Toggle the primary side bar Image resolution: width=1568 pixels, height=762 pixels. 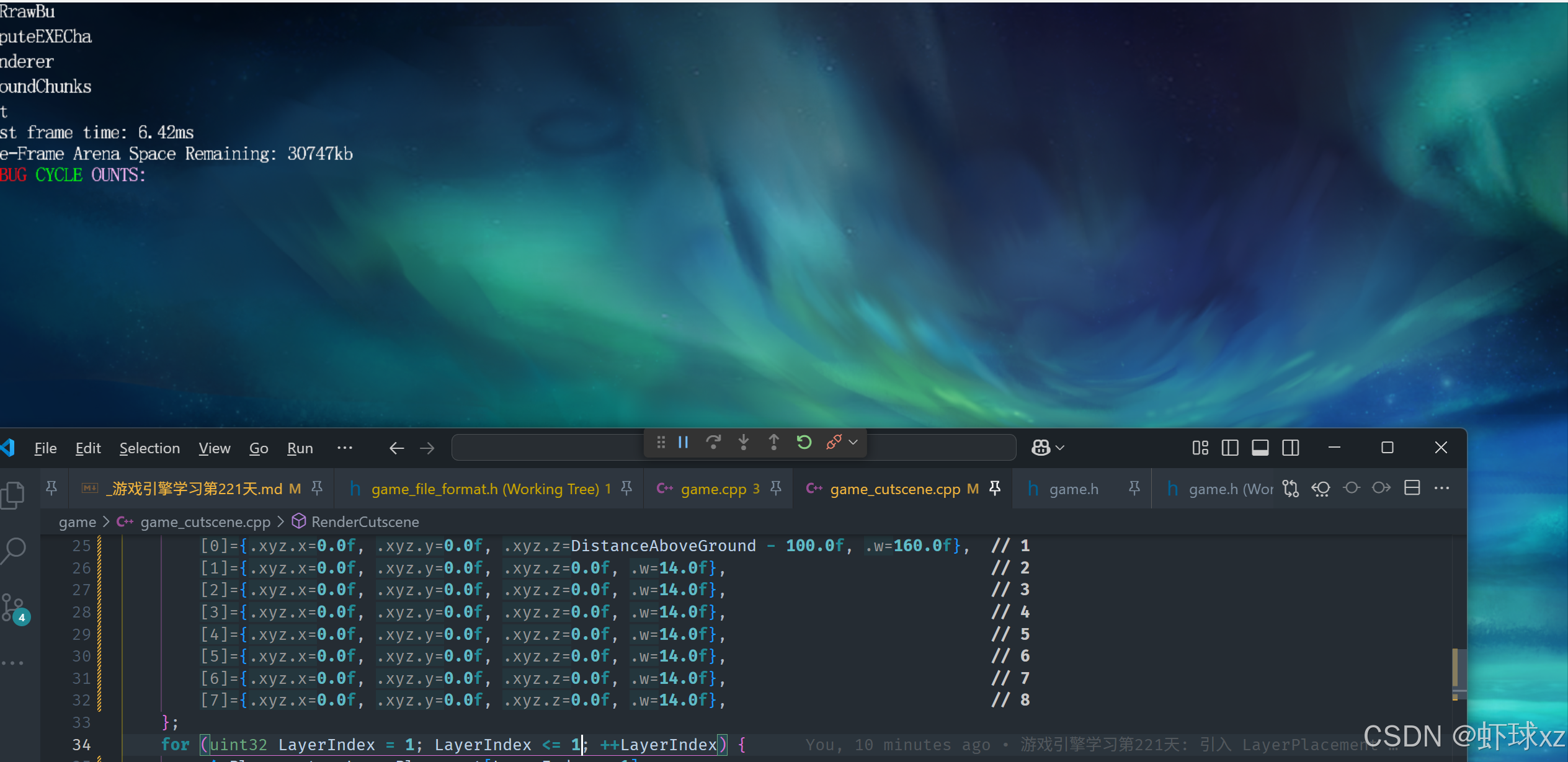[x=1229, y=448]
